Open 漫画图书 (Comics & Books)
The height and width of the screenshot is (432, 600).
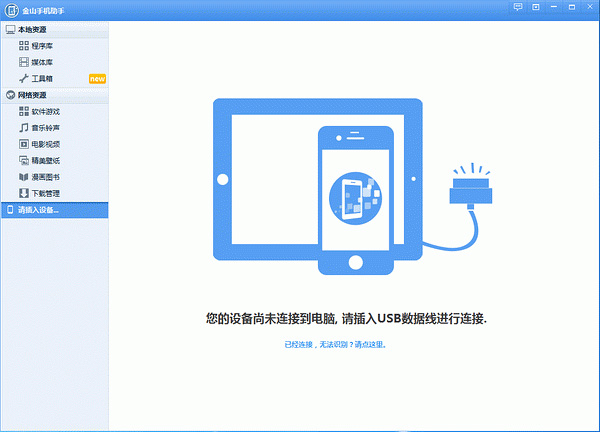[x=44, y=176]
